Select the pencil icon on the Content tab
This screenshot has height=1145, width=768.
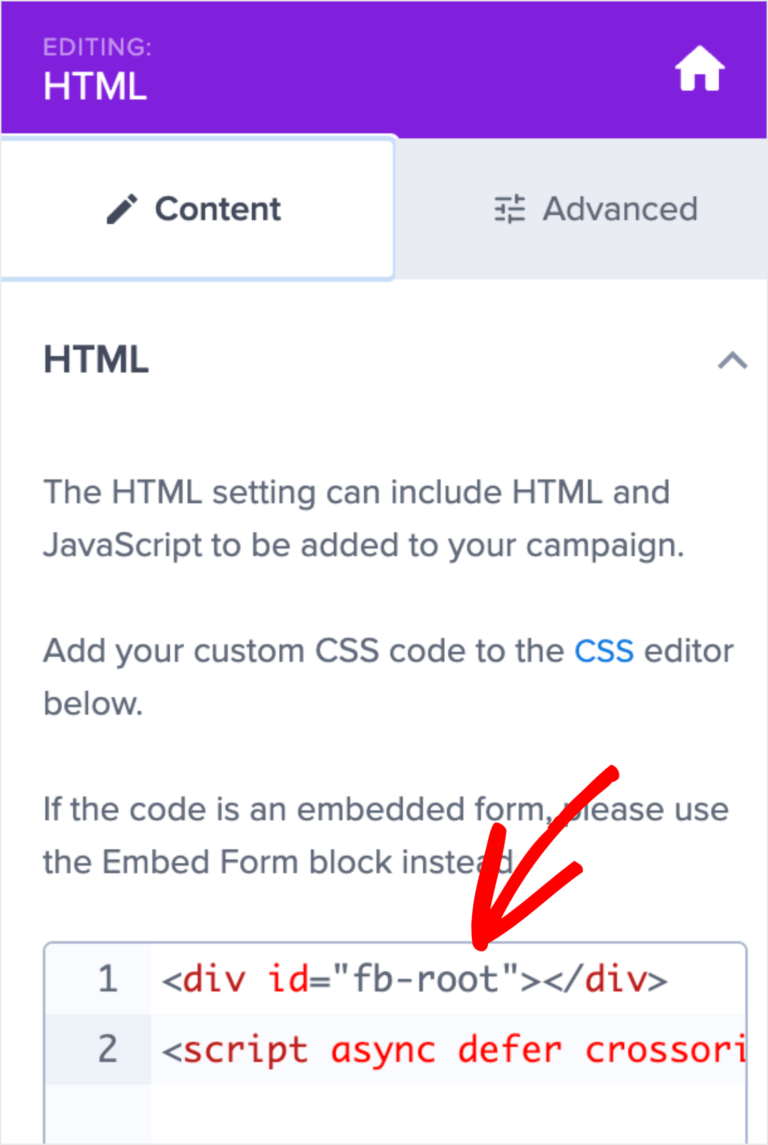coord(123,208)
